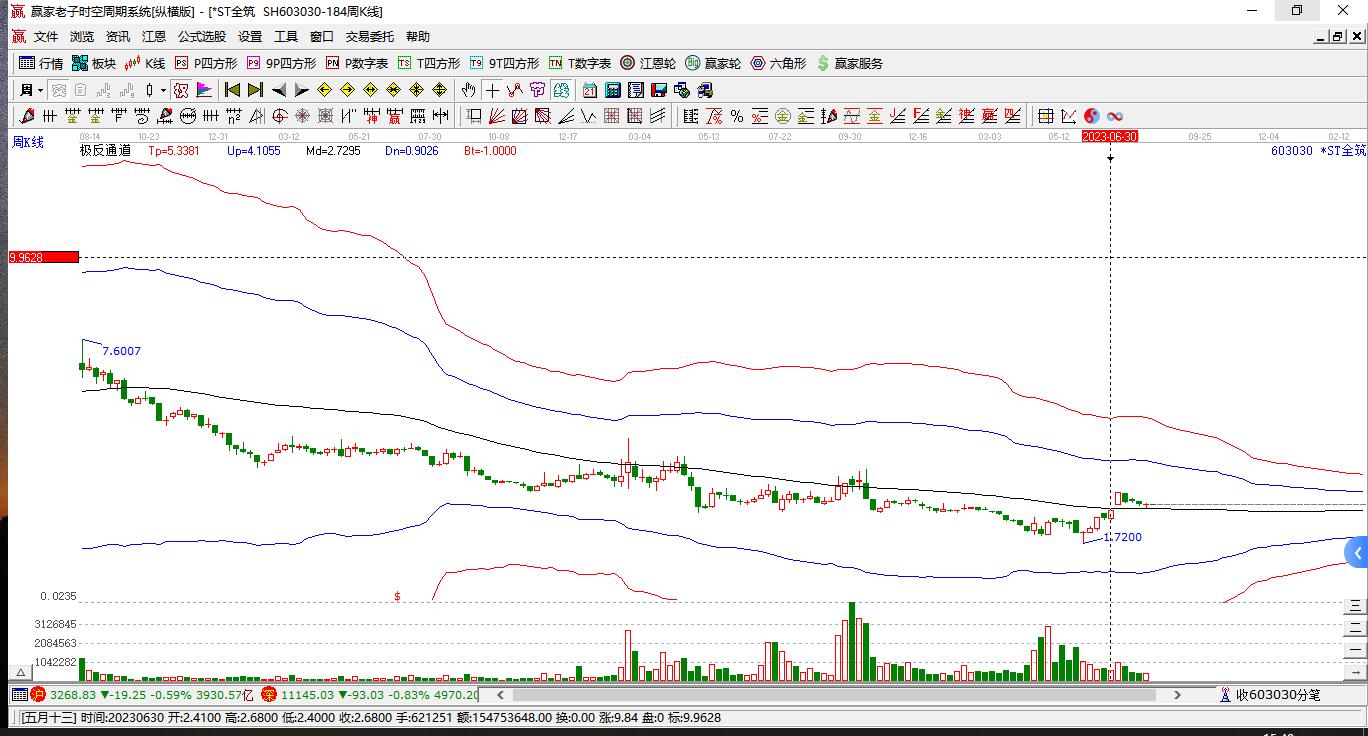Click the yellow grid table icon
Image resolution: width=1368 pixels, height=736 pixels.
click(x=1046, y=116)
